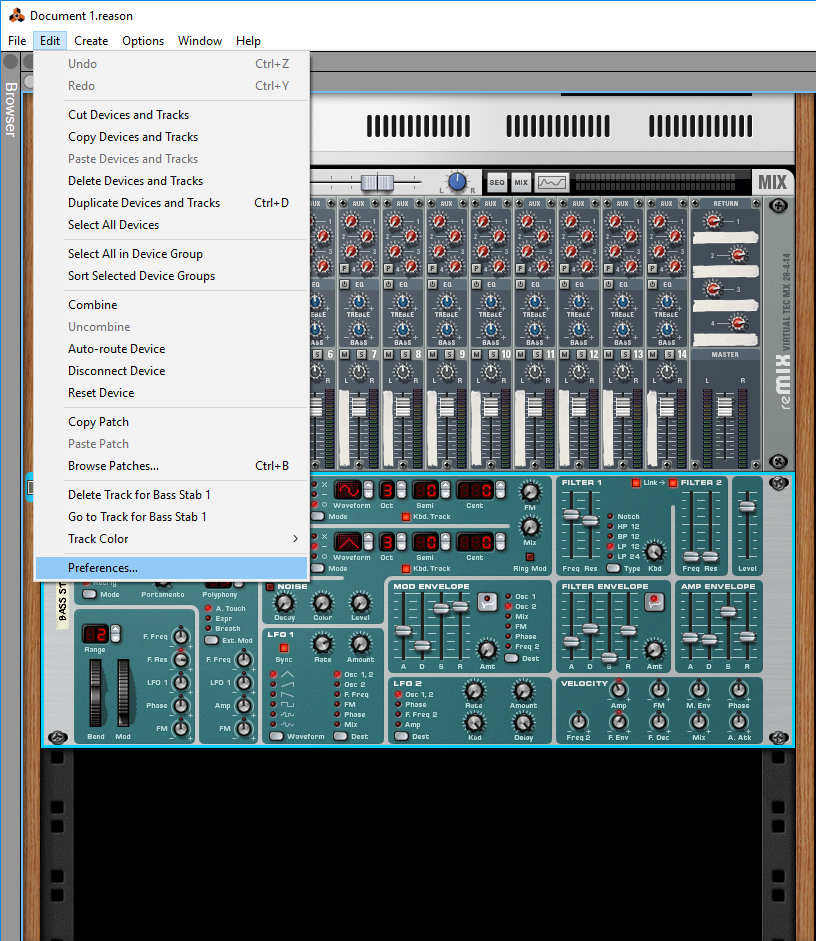This screenshot has height=941, width=816.
Task: Click the Range value spinner
Action: 115,634
